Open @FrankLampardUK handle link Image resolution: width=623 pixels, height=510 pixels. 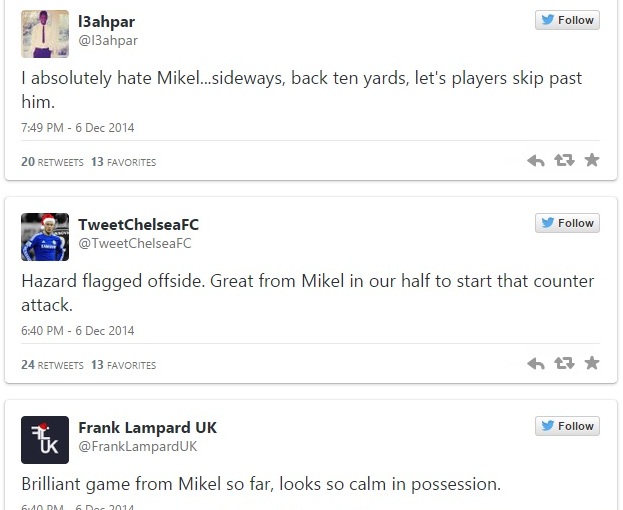pos(137,447)
